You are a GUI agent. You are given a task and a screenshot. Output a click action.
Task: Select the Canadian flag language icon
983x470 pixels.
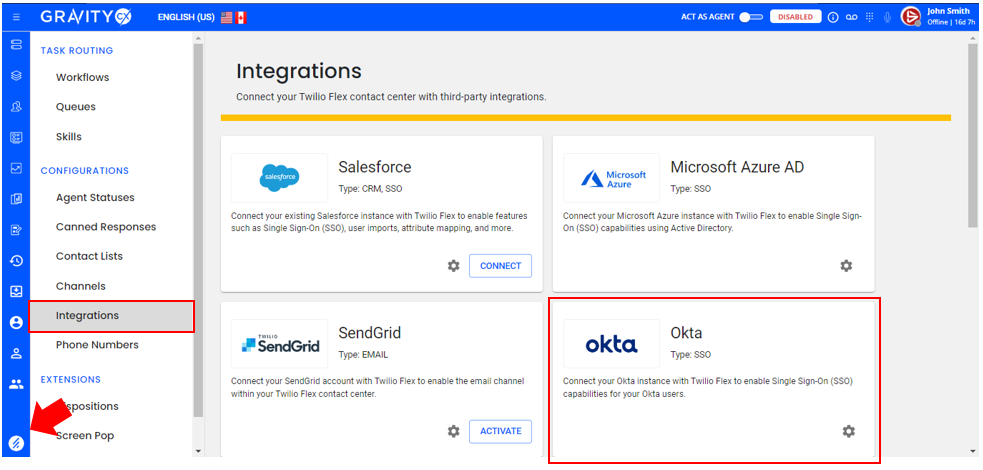(241, 18)
